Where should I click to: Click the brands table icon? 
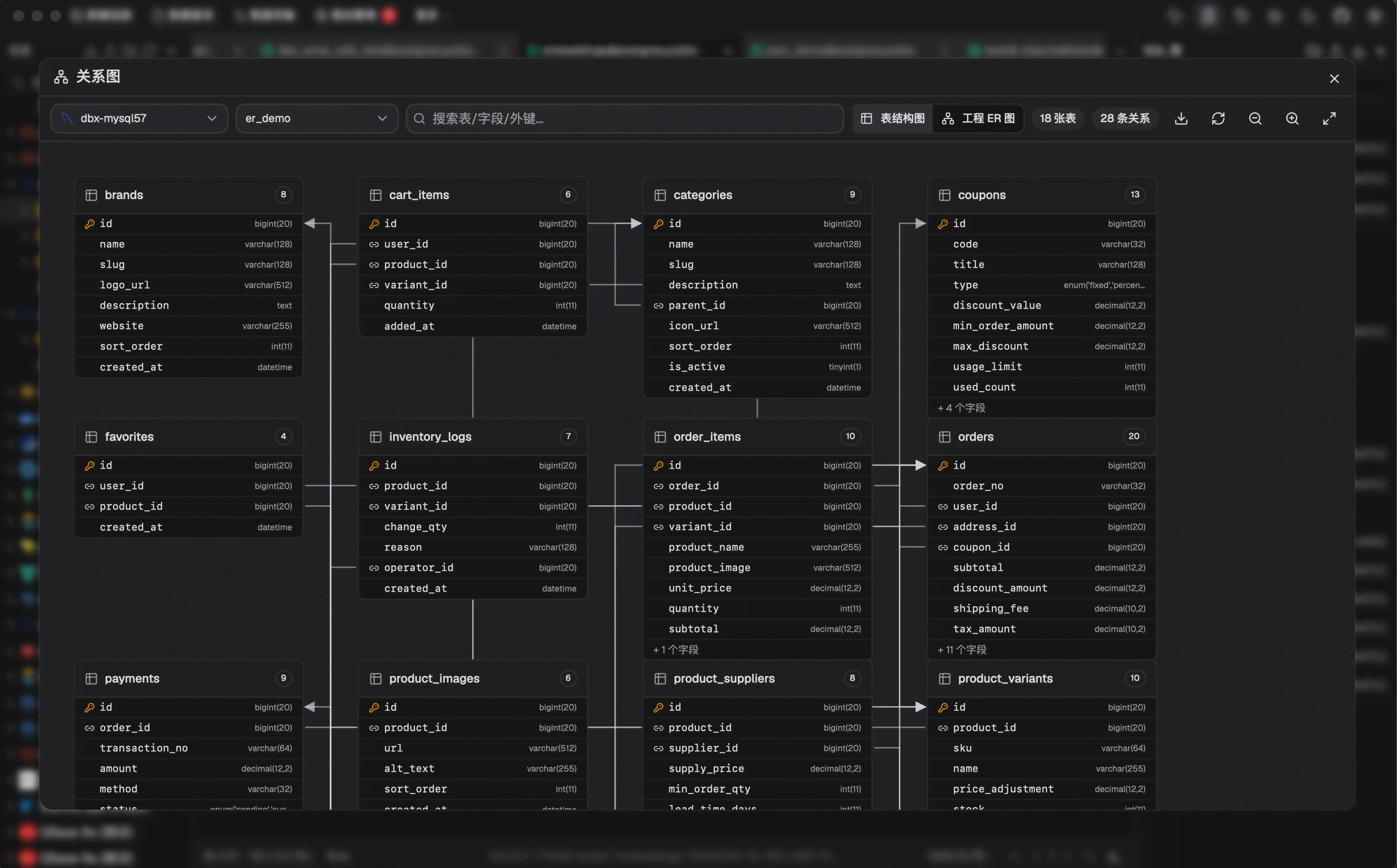click(x=91, y=195)
